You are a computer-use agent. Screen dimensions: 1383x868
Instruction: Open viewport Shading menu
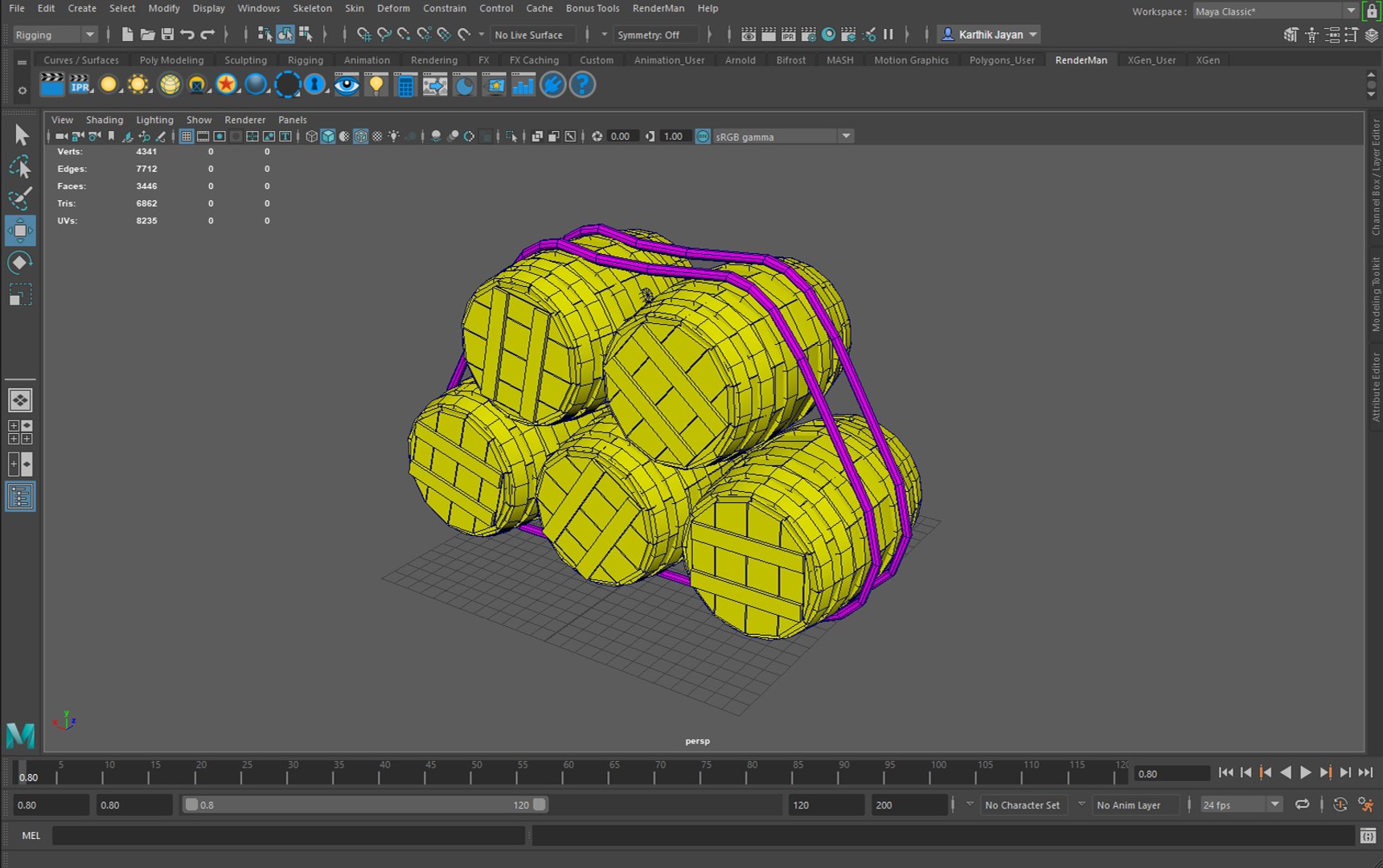[105, 120]
